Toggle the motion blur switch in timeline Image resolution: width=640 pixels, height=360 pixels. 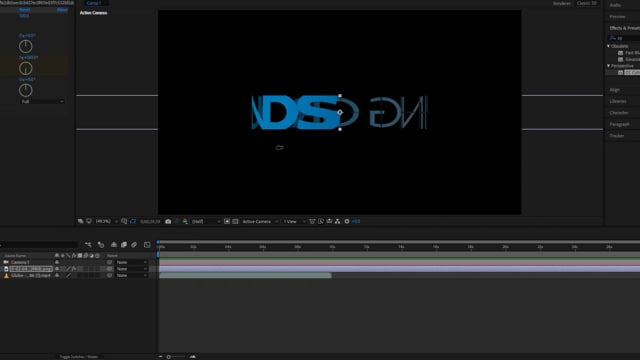pos(134,244)
